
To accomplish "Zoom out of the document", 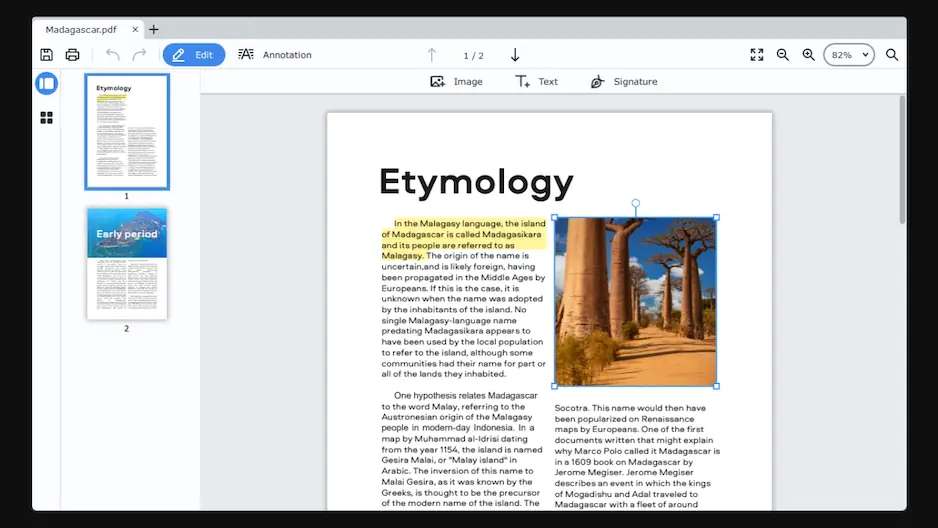I will [783, 55].
